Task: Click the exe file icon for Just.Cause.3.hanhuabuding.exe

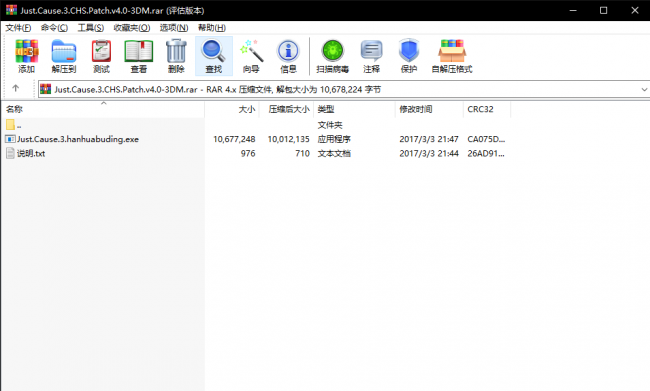Action: pyautogui.click(x=11, y=139)
